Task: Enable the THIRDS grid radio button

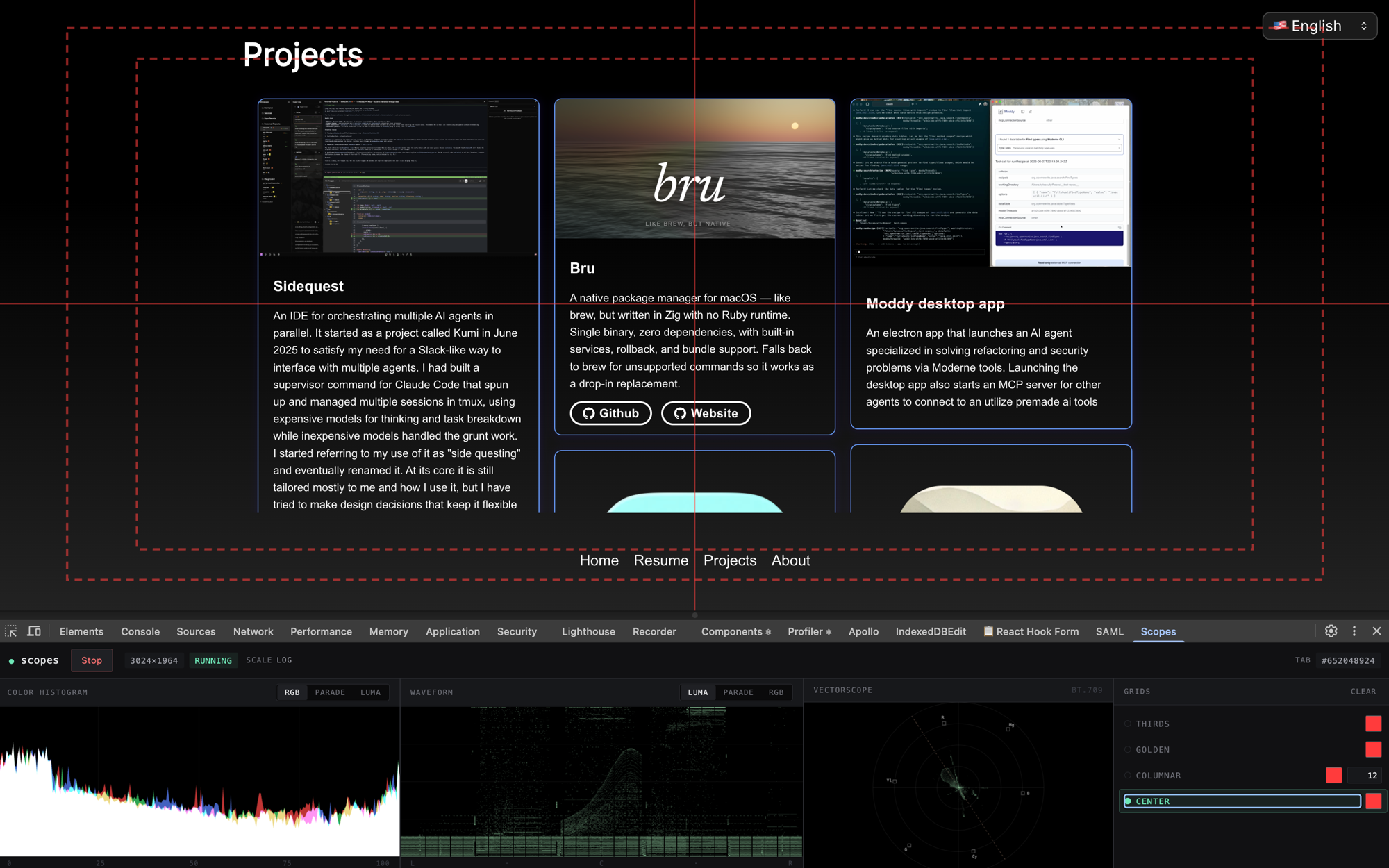Action: (1128, 724)
